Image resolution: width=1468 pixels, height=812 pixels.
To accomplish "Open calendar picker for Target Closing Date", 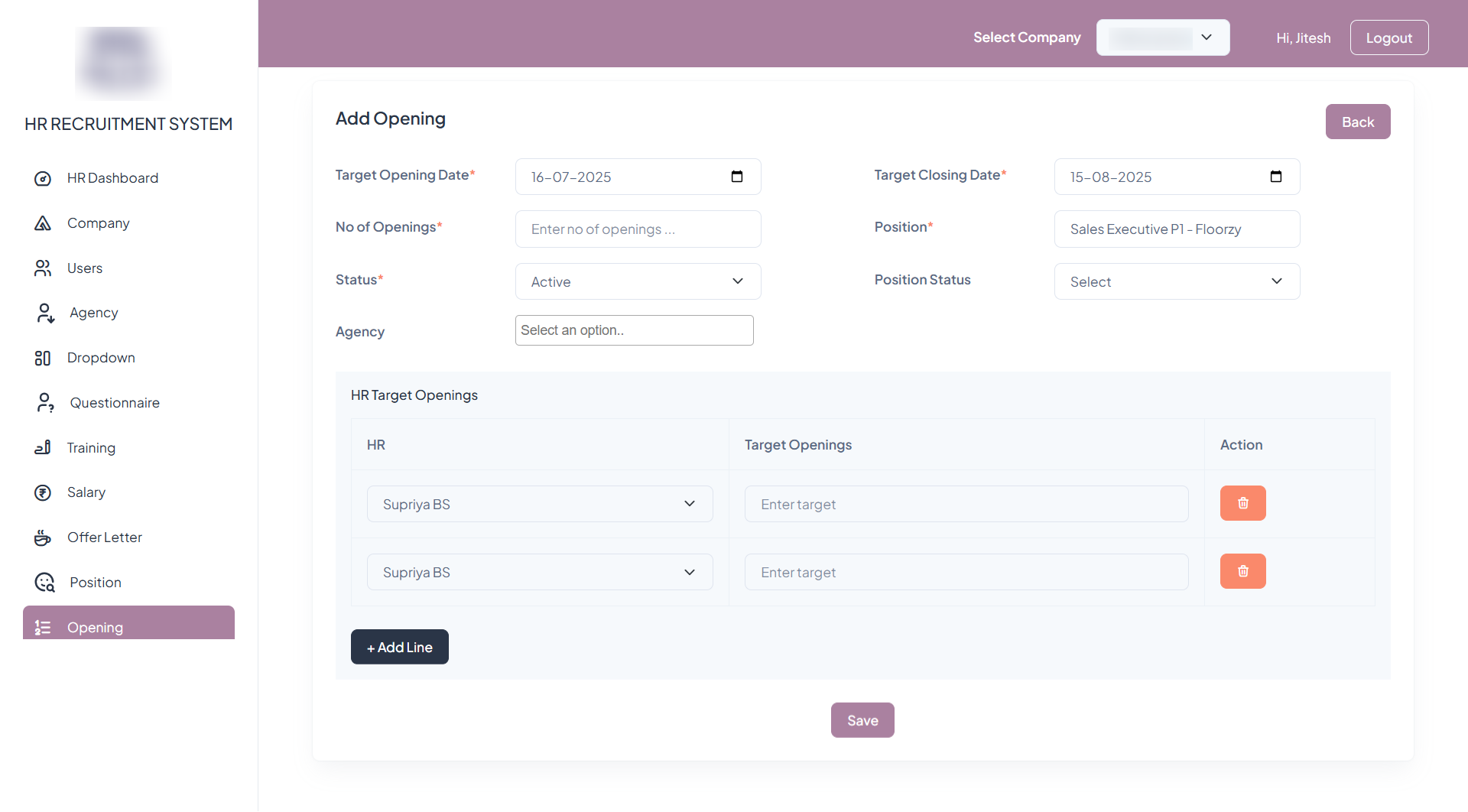I will [1276, 177].
